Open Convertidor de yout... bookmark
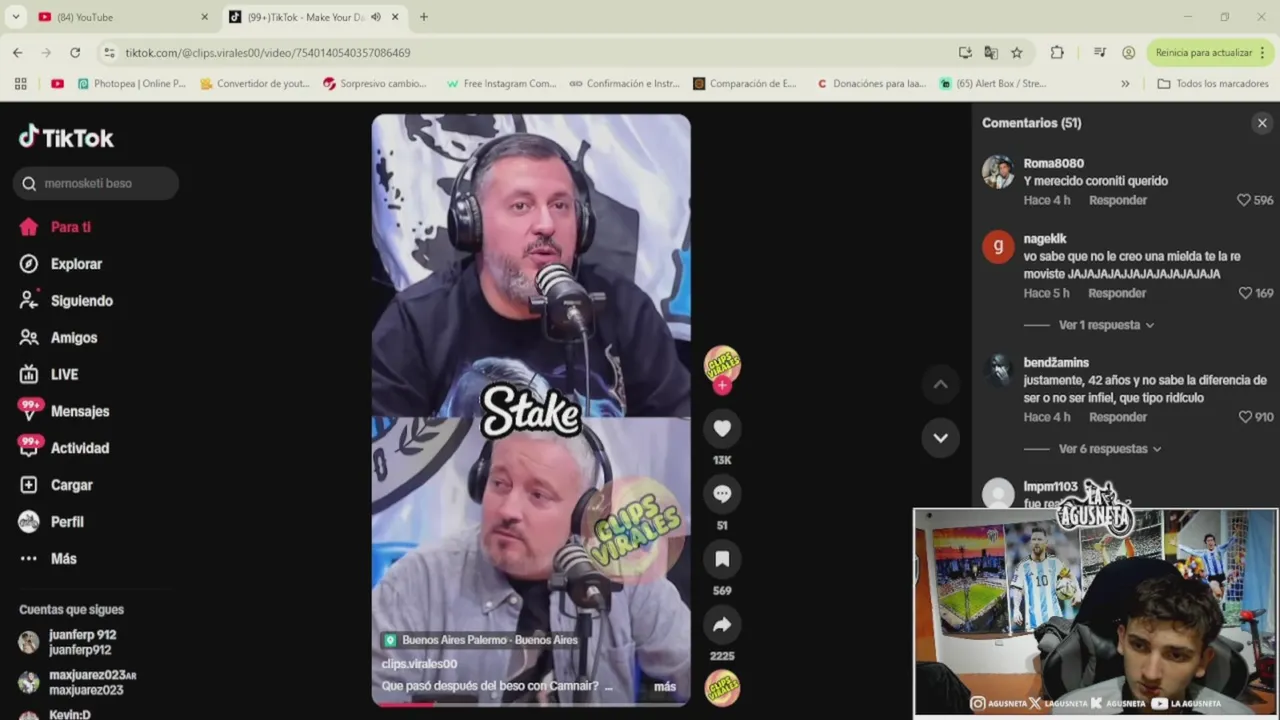Viewport: 1280px width, 720px height. [255, 84]
